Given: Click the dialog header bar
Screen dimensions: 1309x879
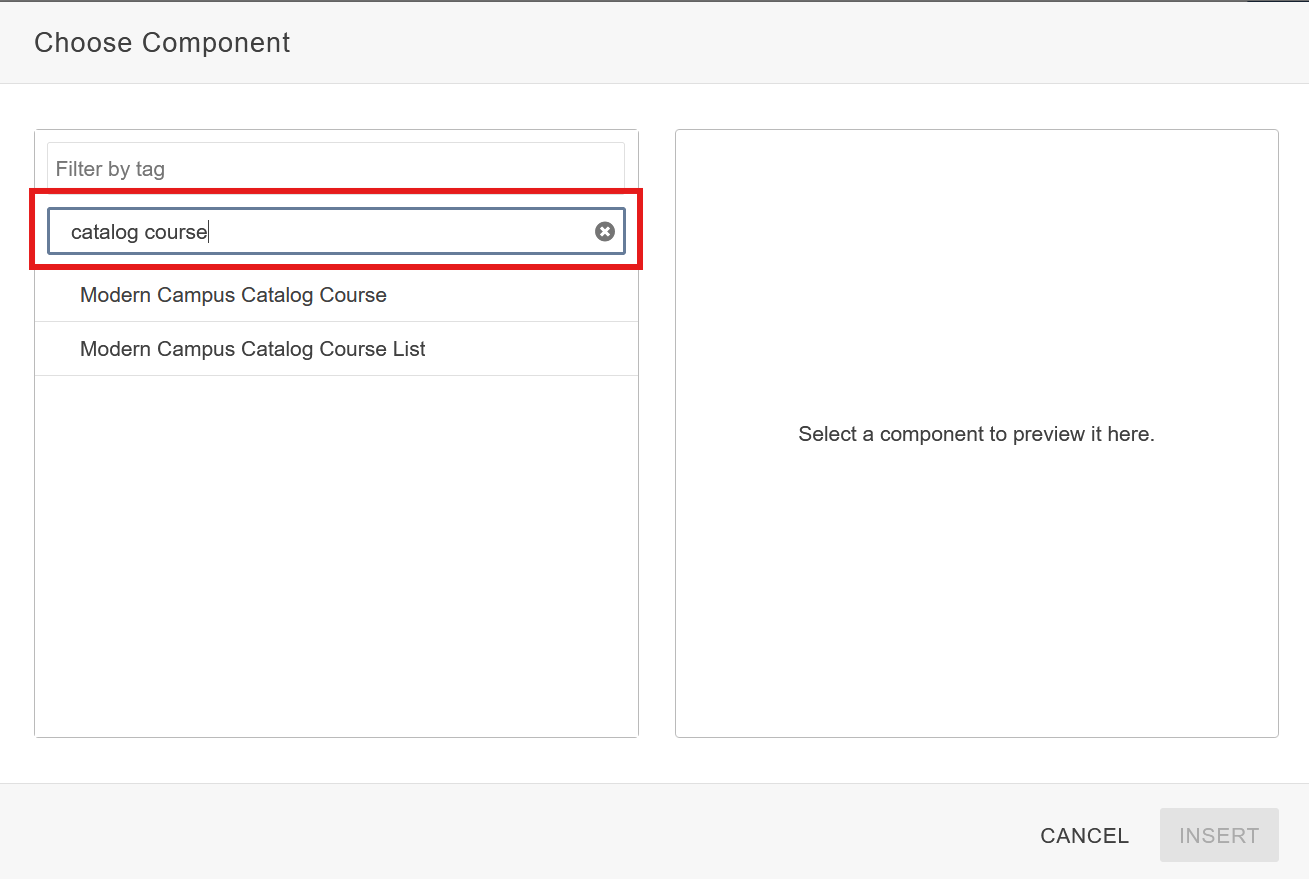Looking at the screenshot, I should tap(700, 43).
